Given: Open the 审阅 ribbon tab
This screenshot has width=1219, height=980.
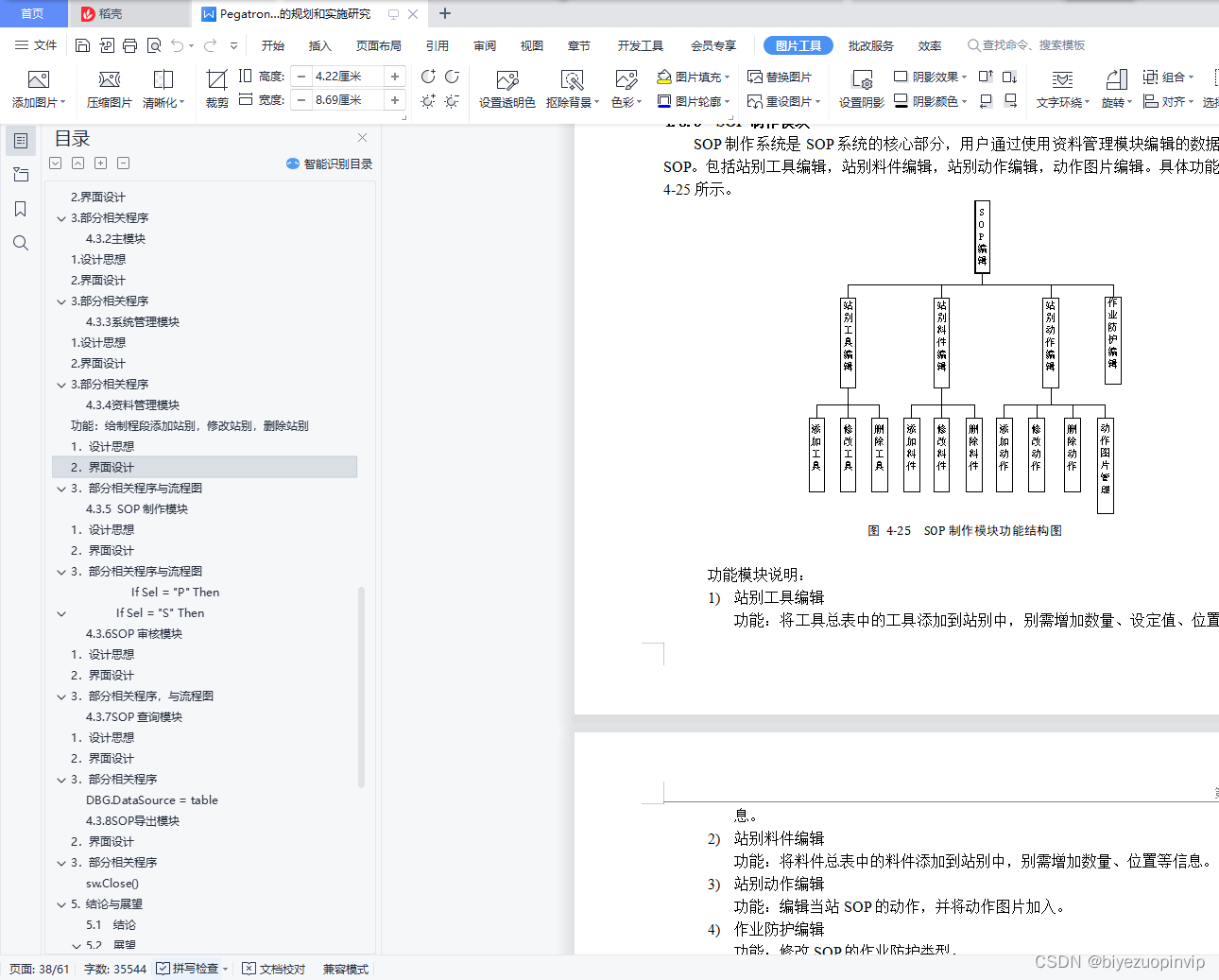Looking at the screenshot, I should point(484,44).
